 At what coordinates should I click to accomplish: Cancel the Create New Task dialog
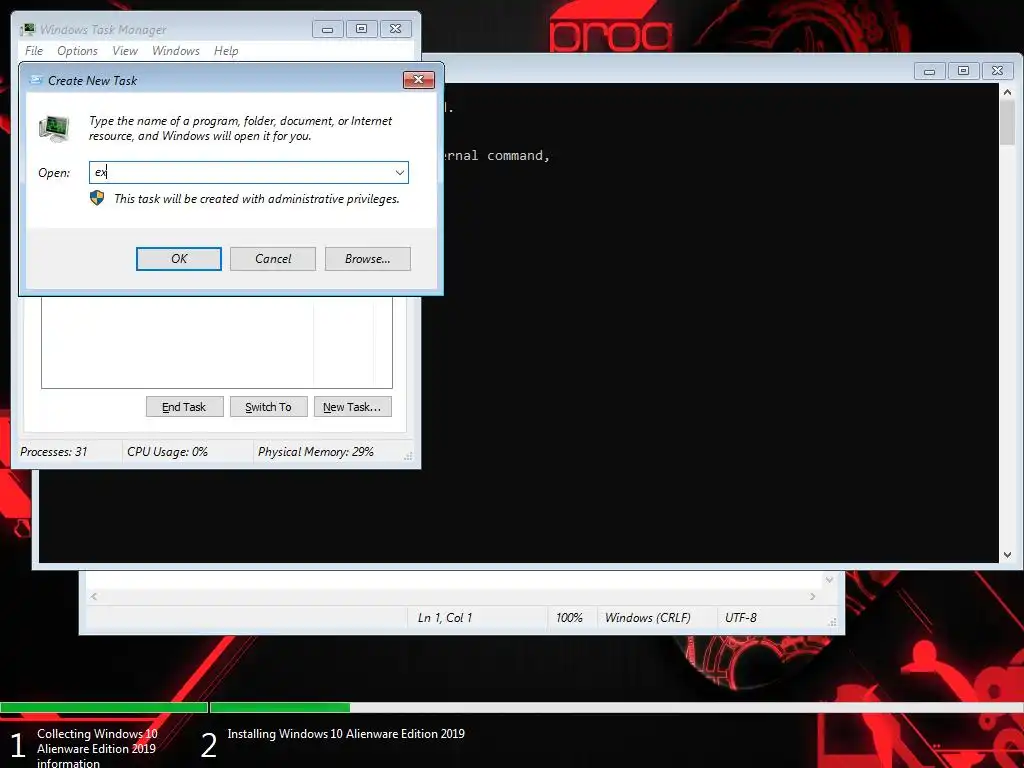point(273,259)
